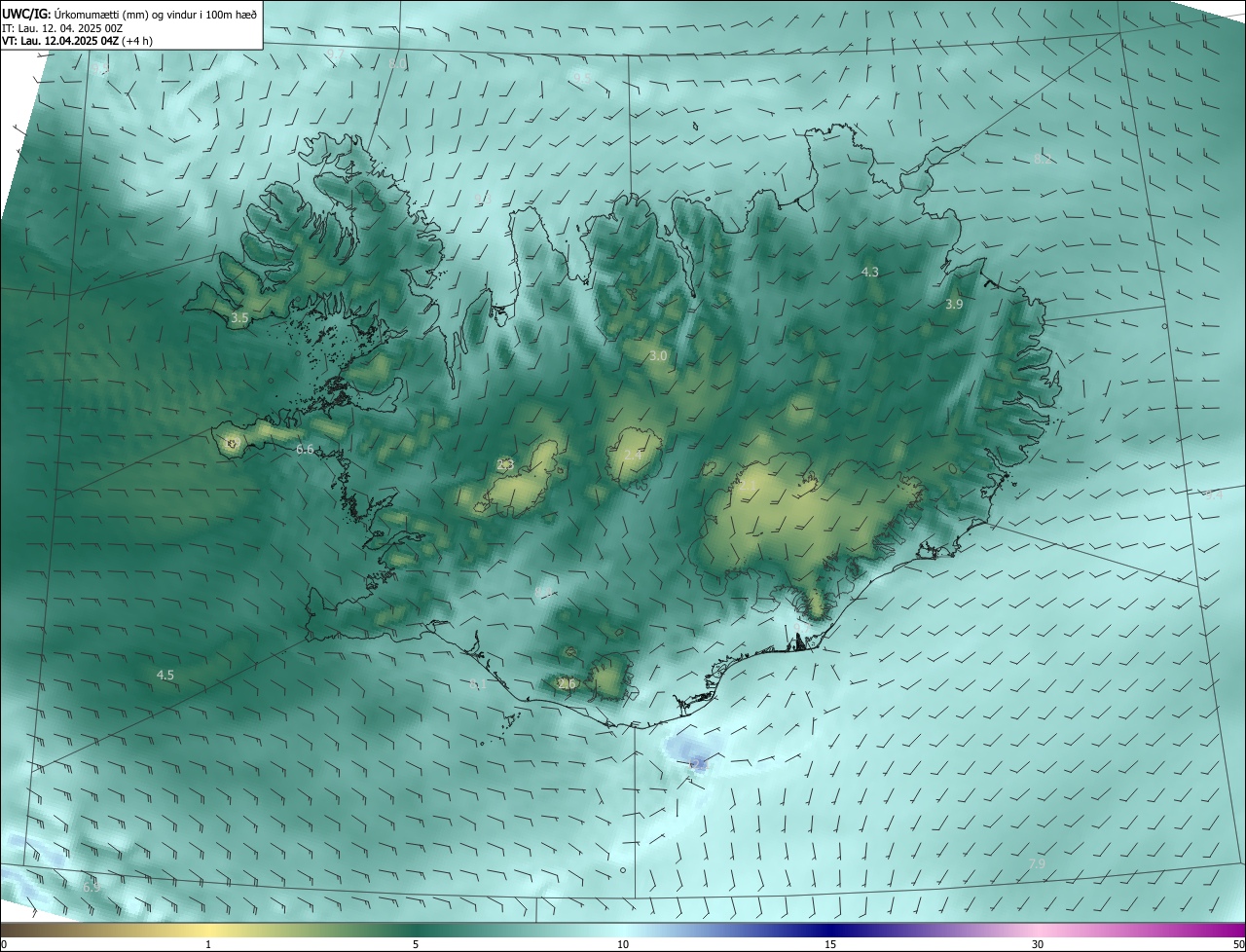
Task: Click the 50 tick on the color scale
Action: [x=1238, y=944]
